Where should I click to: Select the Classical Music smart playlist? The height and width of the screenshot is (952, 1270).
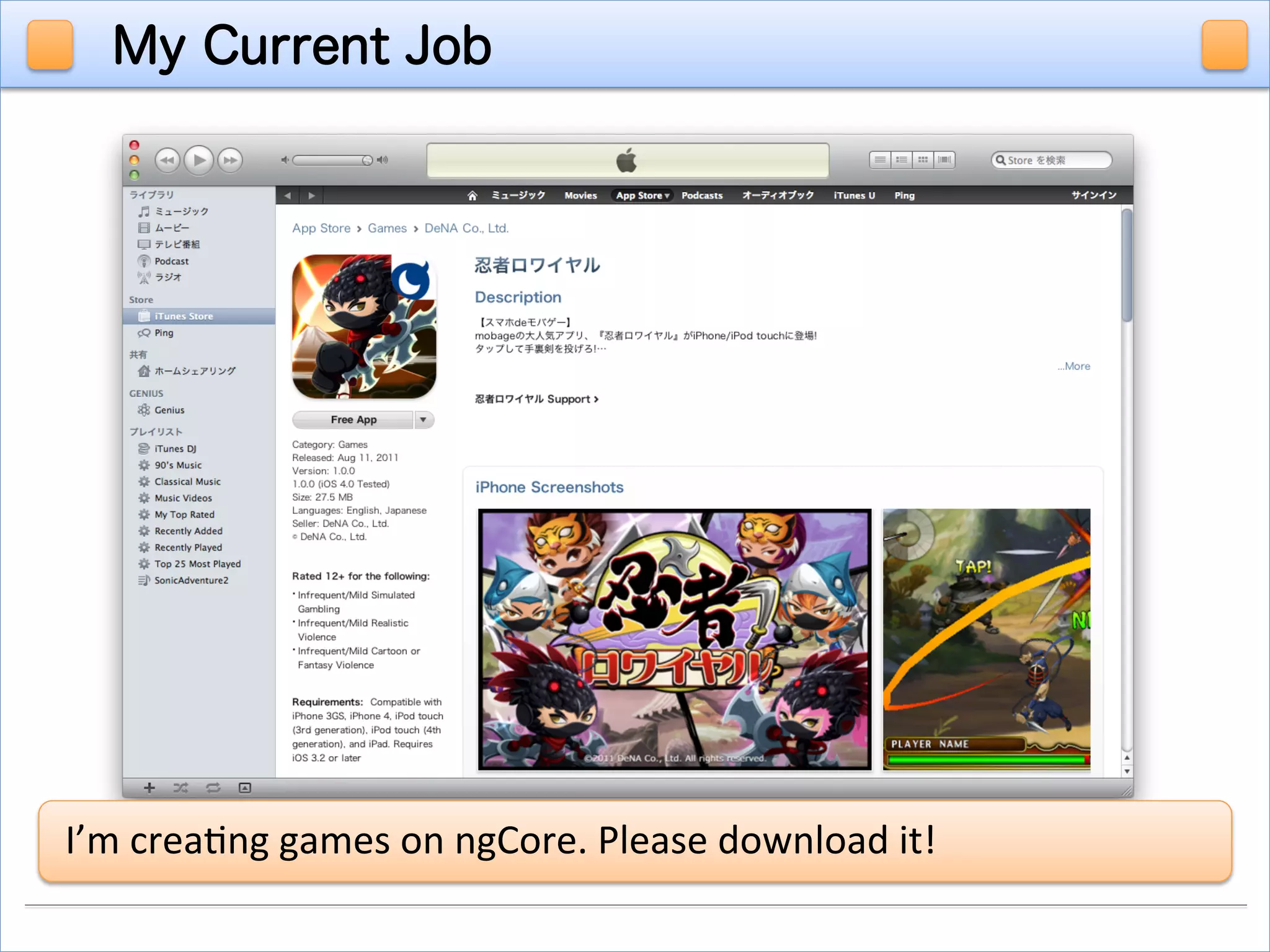(x=198, y=482)
